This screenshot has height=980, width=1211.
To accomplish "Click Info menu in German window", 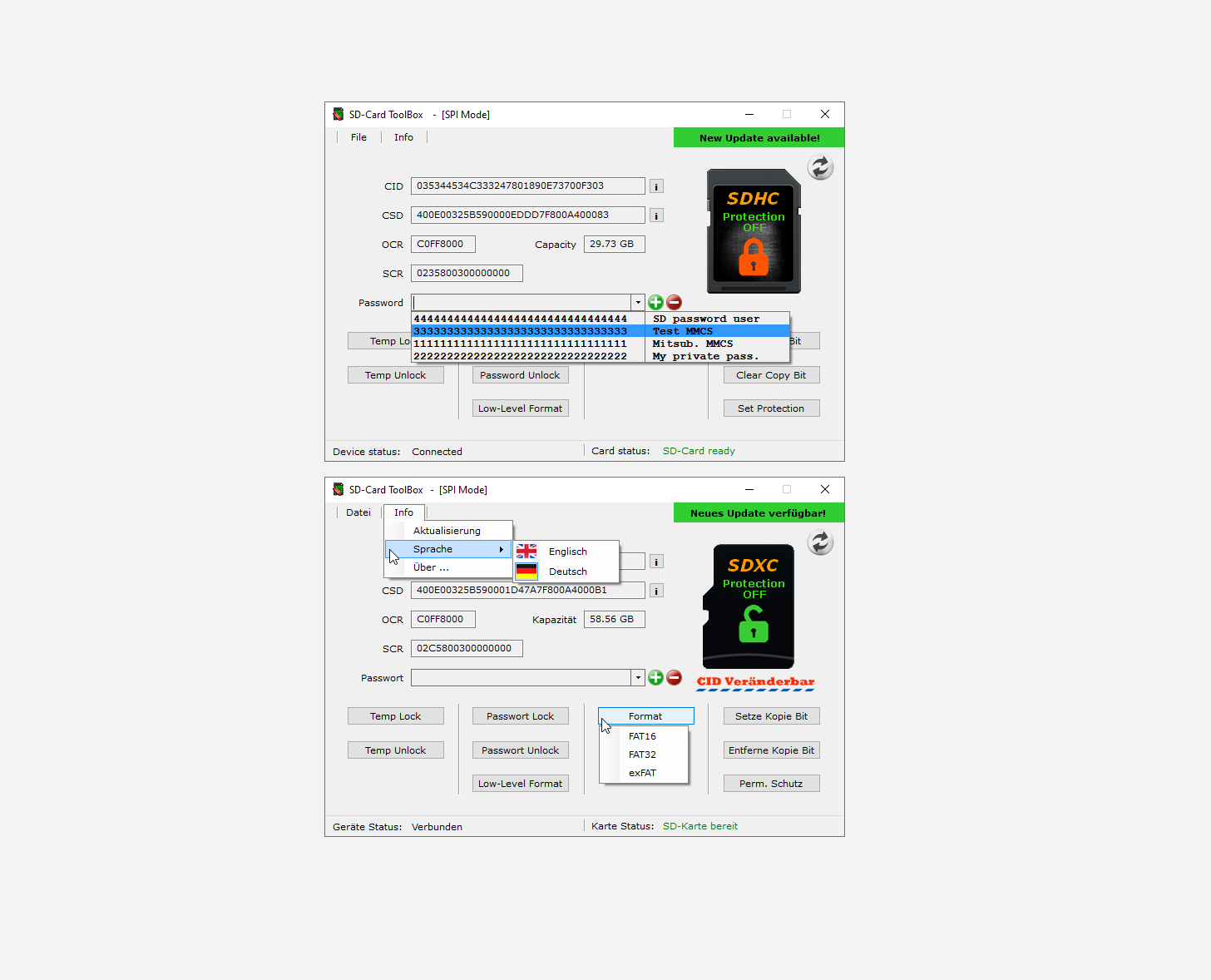I will (403, 512).
